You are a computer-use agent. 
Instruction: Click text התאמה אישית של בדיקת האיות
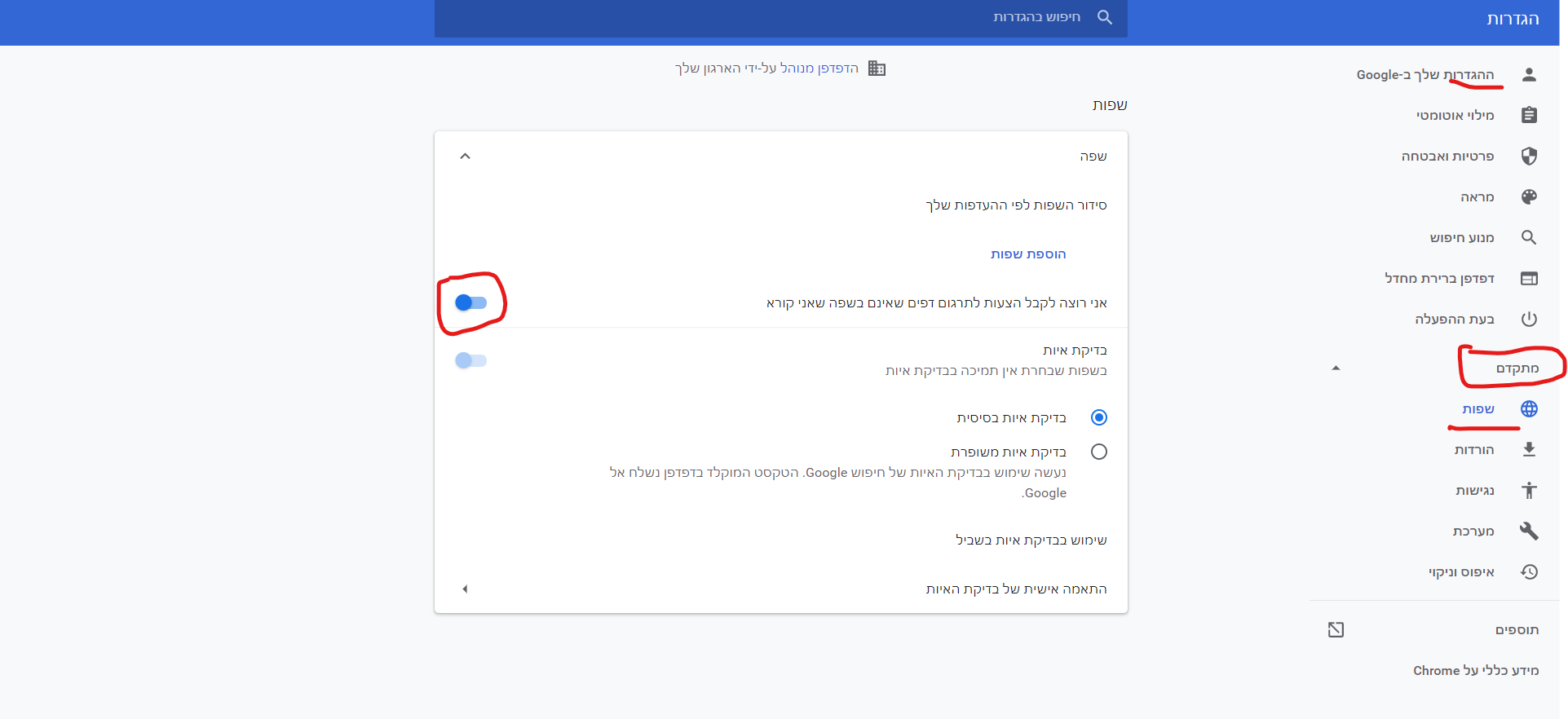tap(1016, 589)
